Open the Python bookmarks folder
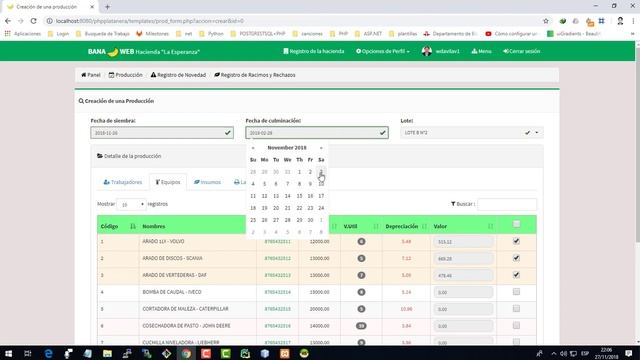Viewport: 640px width, 360px height. tap(211, 33)
